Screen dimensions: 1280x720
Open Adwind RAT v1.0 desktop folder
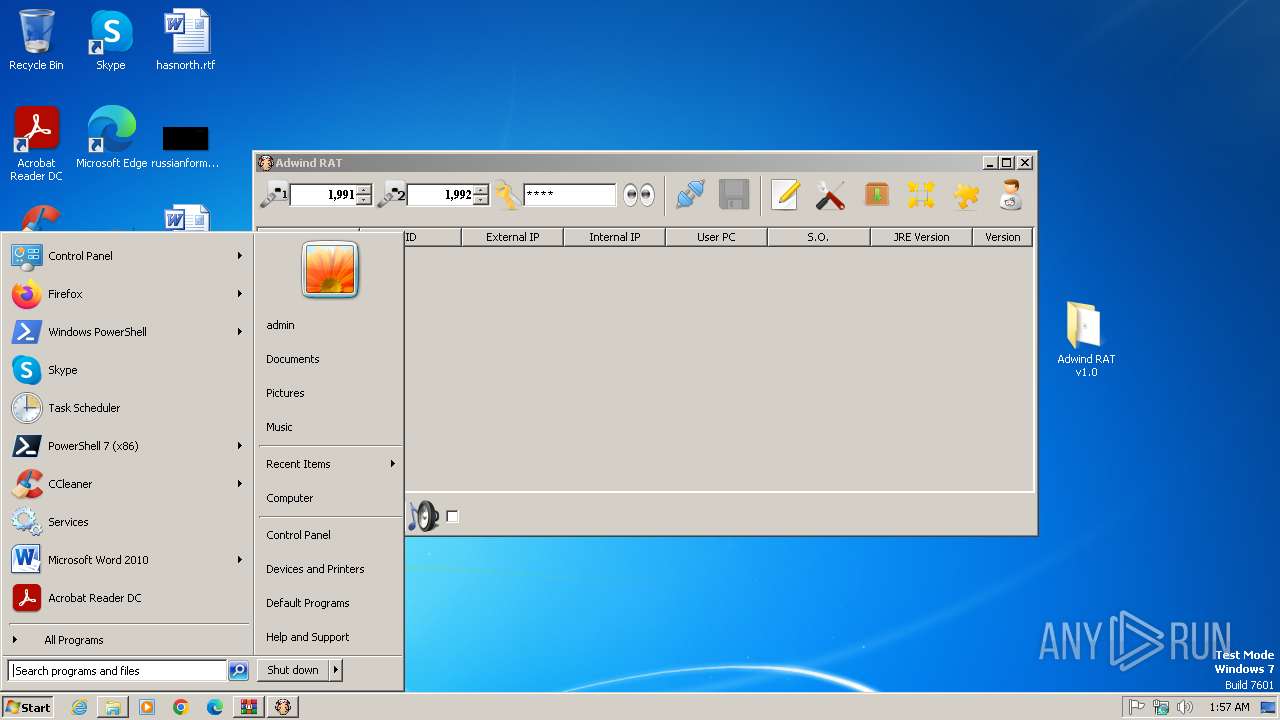point(1085,338)
